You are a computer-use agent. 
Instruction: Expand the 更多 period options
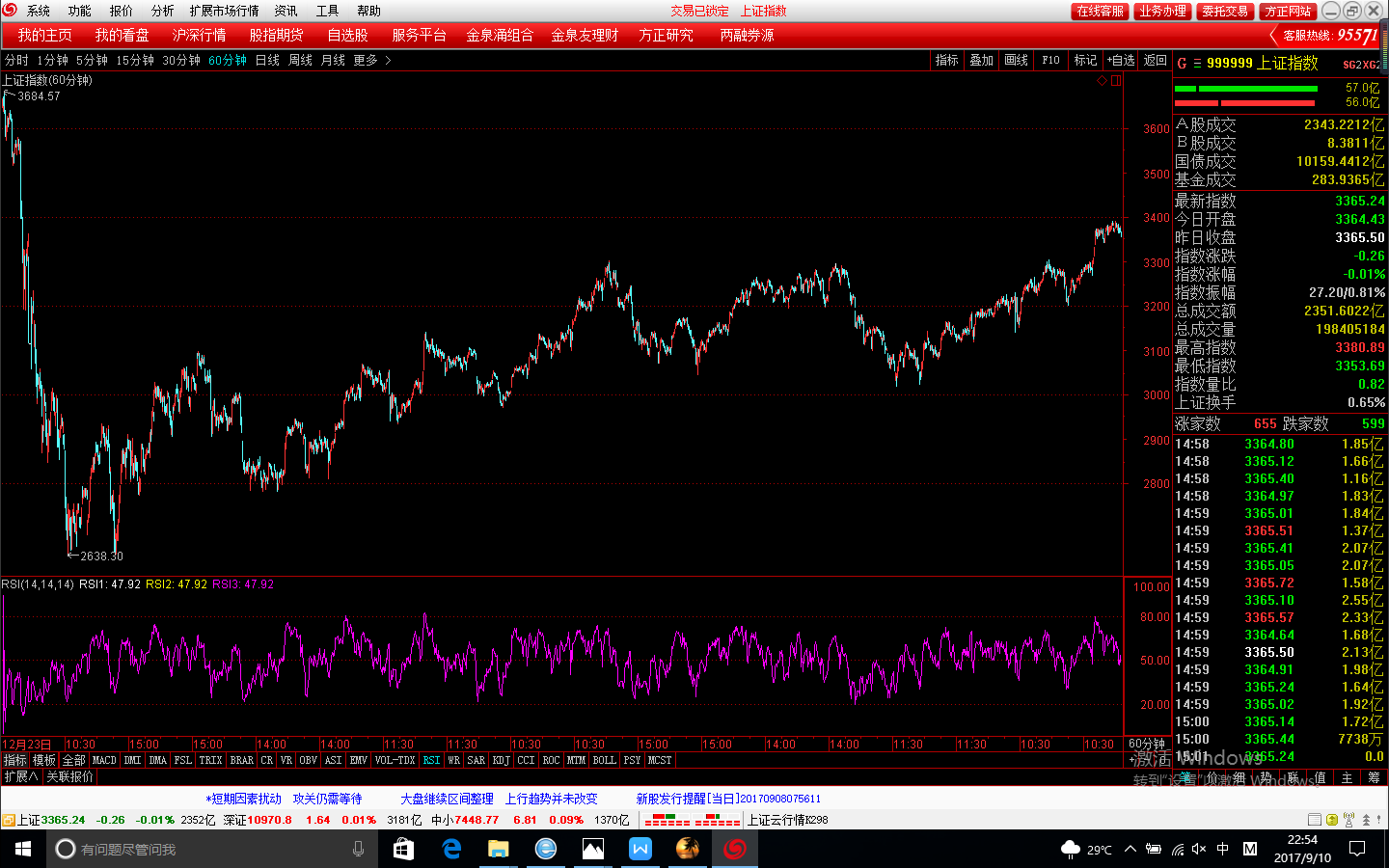coord(372,60)
